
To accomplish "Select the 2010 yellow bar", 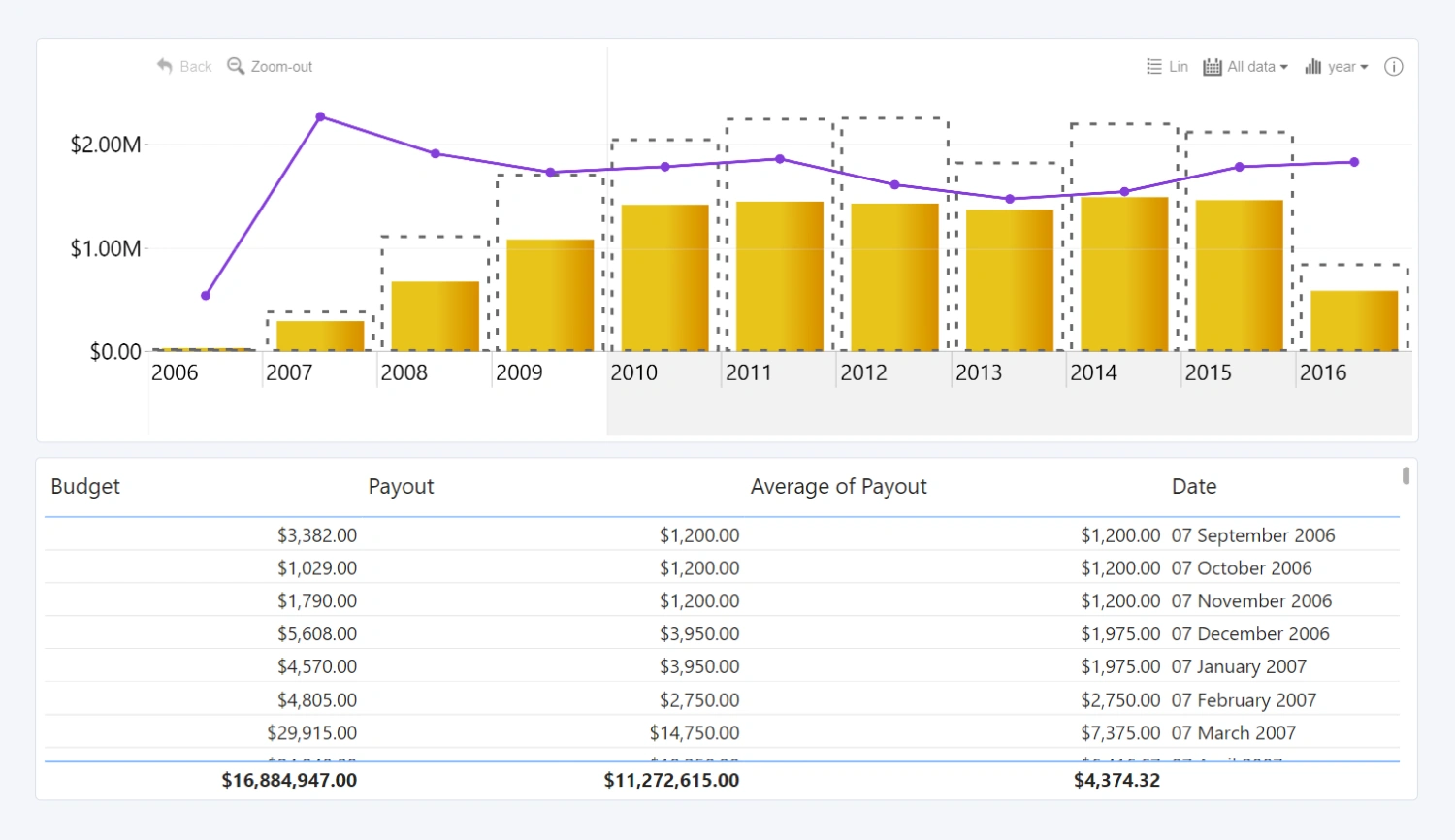I will coord(664,277).
